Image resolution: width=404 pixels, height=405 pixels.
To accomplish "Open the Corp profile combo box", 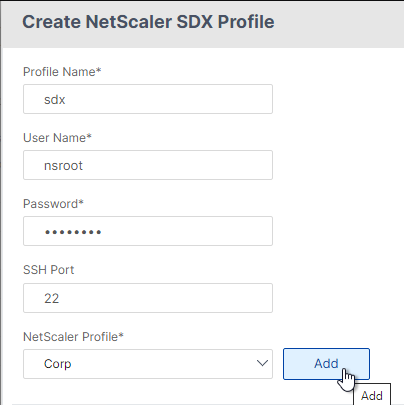I will coord(148,364).
